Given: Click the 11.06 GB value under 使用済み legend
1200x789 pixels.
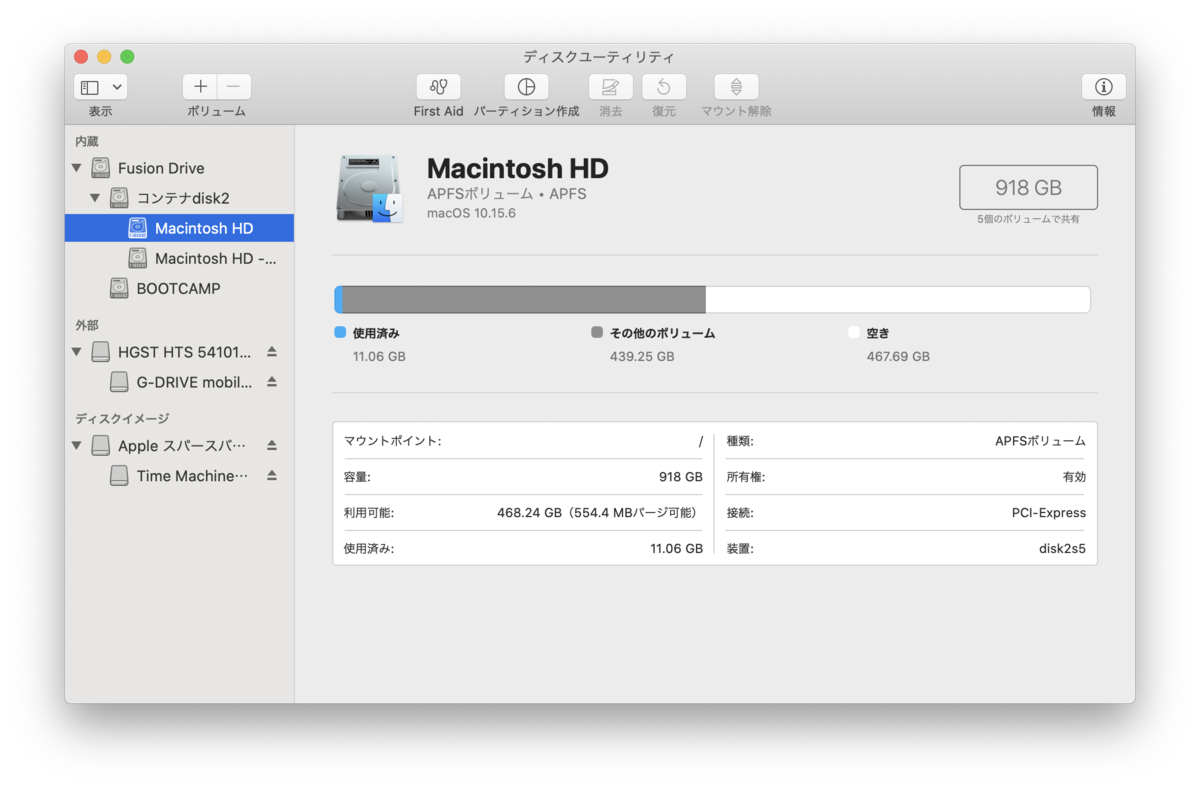Looking at the screenshot, I should (379, 356).
